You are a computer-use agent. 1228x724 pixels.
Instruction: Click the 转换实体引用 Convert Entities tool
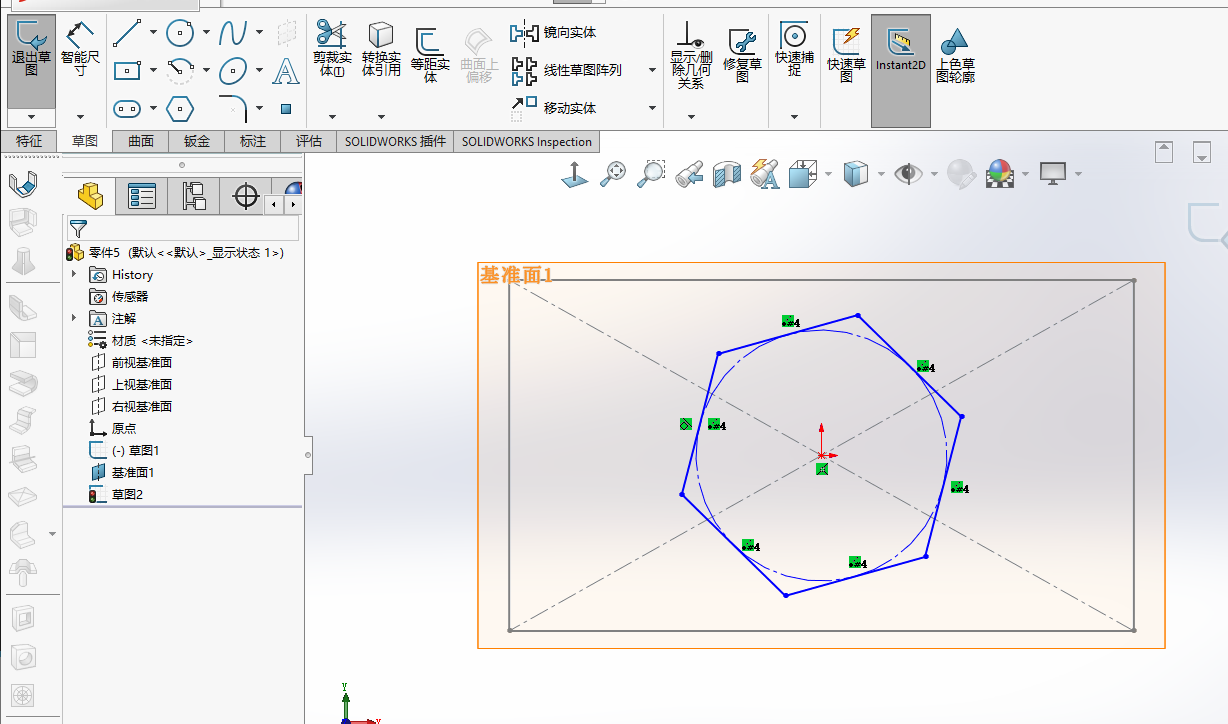click(381, 49)
